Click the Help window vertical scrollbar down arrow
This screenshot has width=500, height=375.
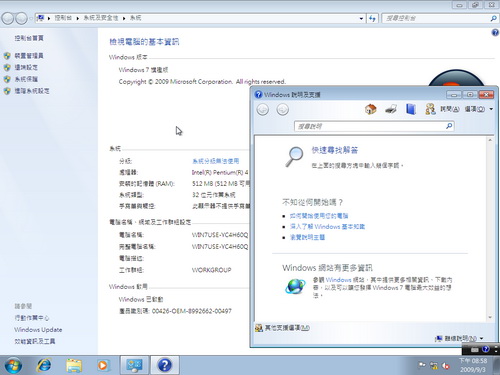point(490,317)
